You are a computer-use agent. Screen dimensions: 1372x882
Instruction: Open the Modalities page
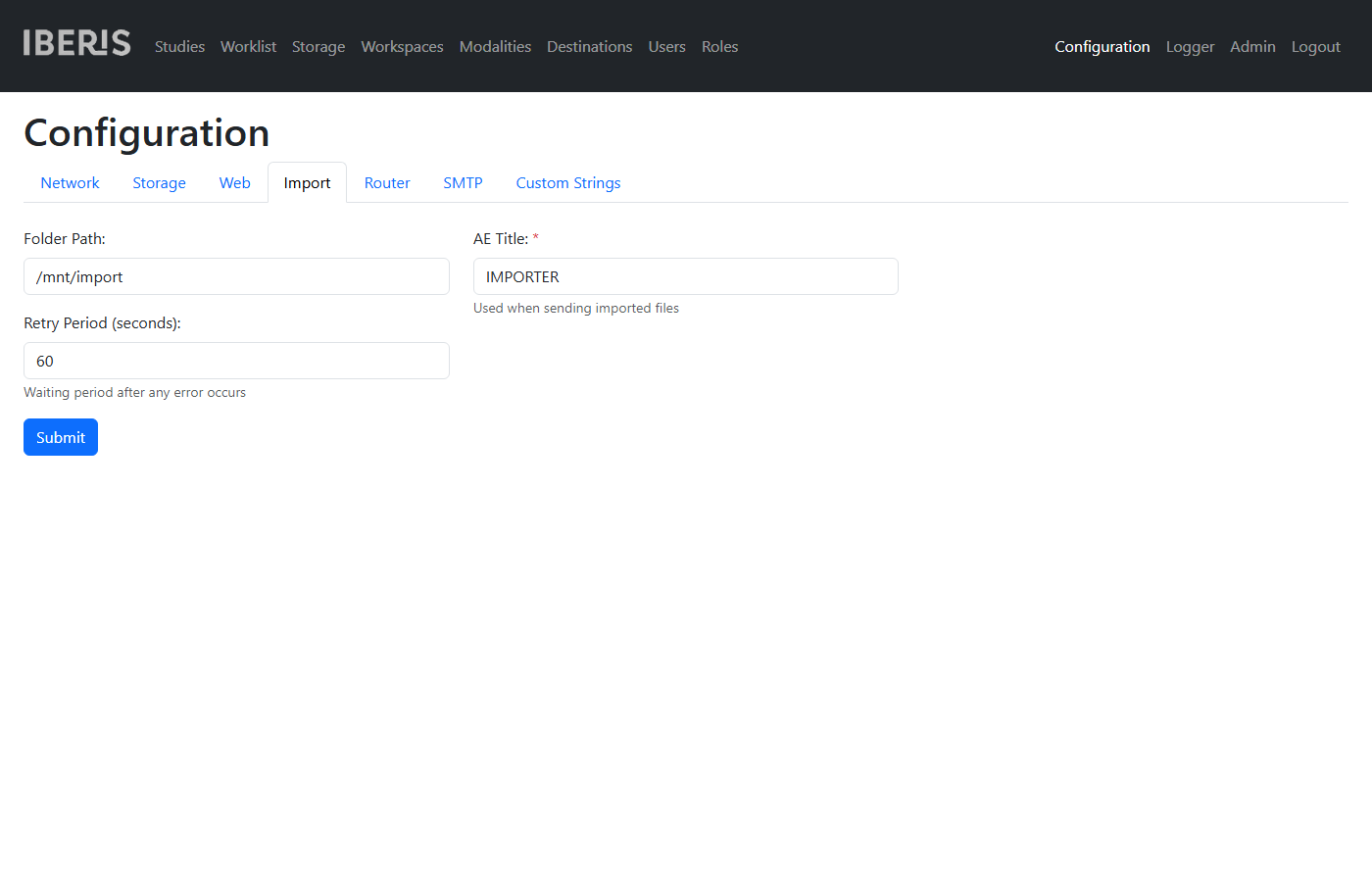tap(495, 46)
